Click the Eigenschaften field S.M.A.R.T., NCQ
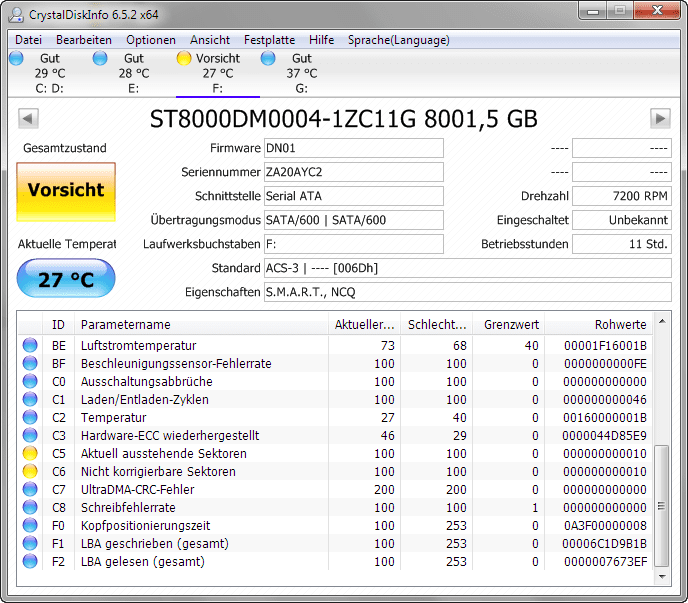Screen dimensions: 688x603 point(468,292)
